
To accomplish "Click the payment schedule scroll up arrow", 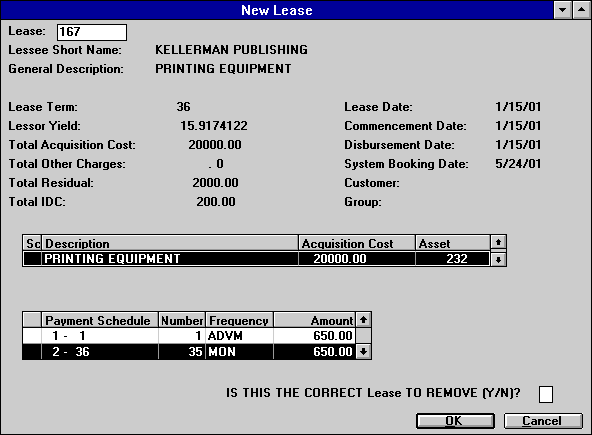I will (363, 320).
